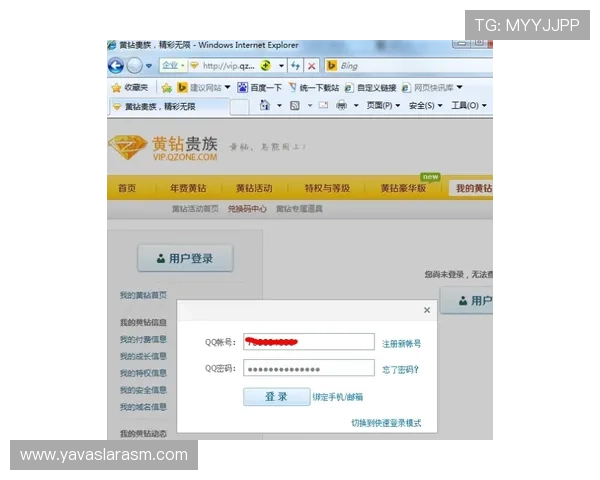The image size is (600, 480).
Task: Click the 黄钻活动首页 sub-navigation link
Action: 195,209
